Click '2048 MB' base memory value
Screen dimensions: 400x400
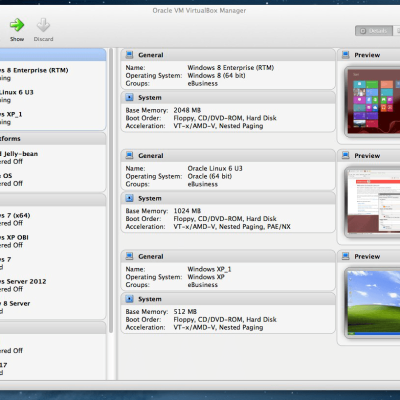187,110
